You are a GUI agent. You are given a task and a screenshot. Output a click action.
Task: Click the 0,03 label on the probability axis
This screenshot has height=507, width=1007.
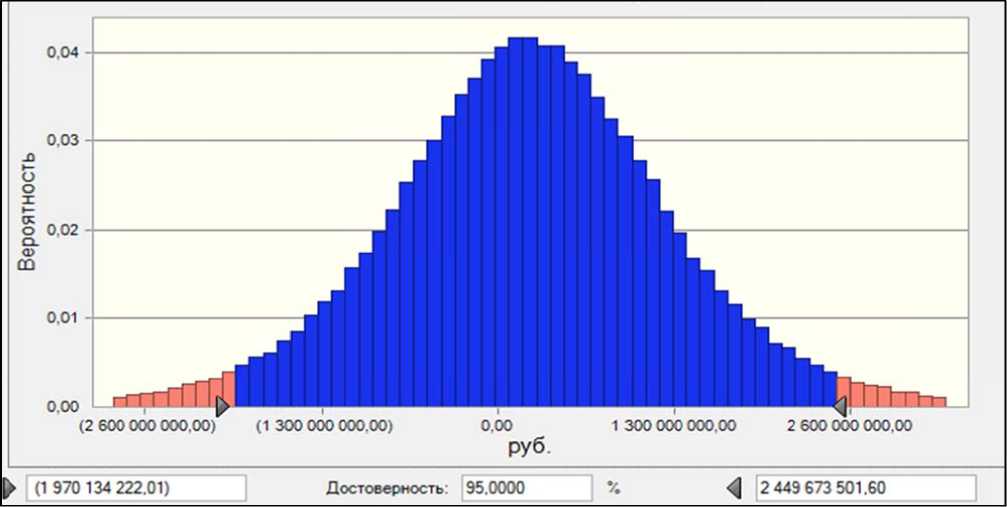(x=62, y=141)
